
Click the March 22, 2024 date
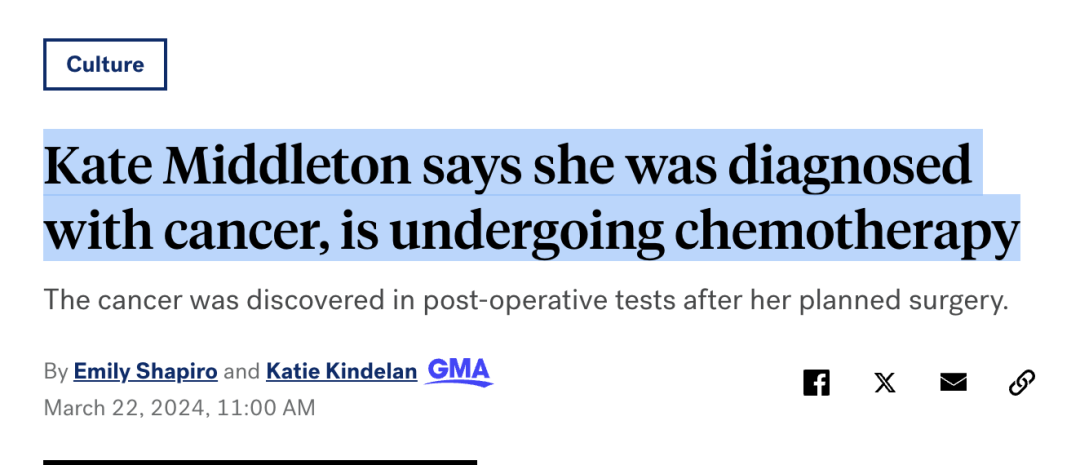[125, 408]
